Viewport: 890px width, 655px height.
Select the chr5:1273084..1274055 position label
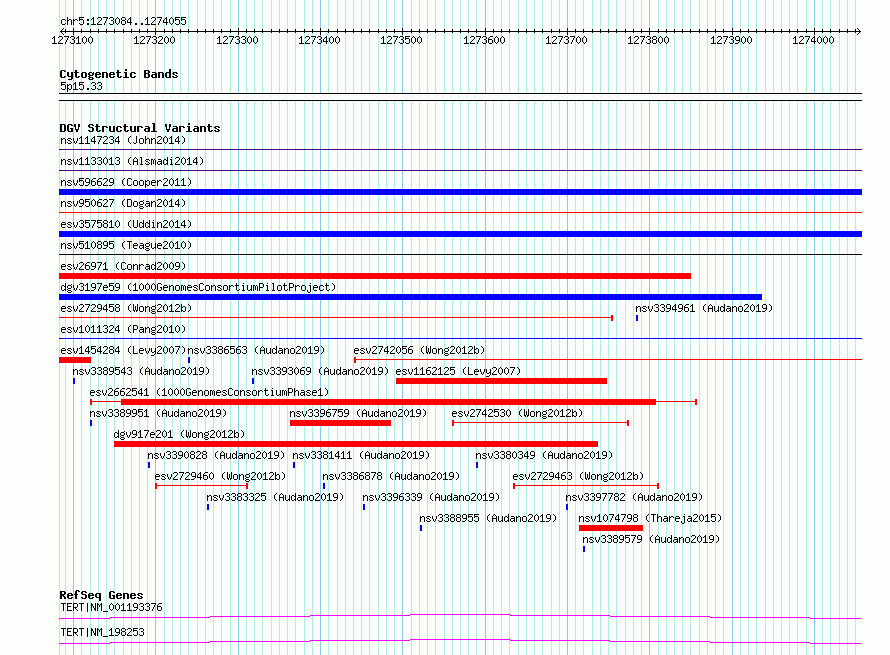tap(123, 21)
